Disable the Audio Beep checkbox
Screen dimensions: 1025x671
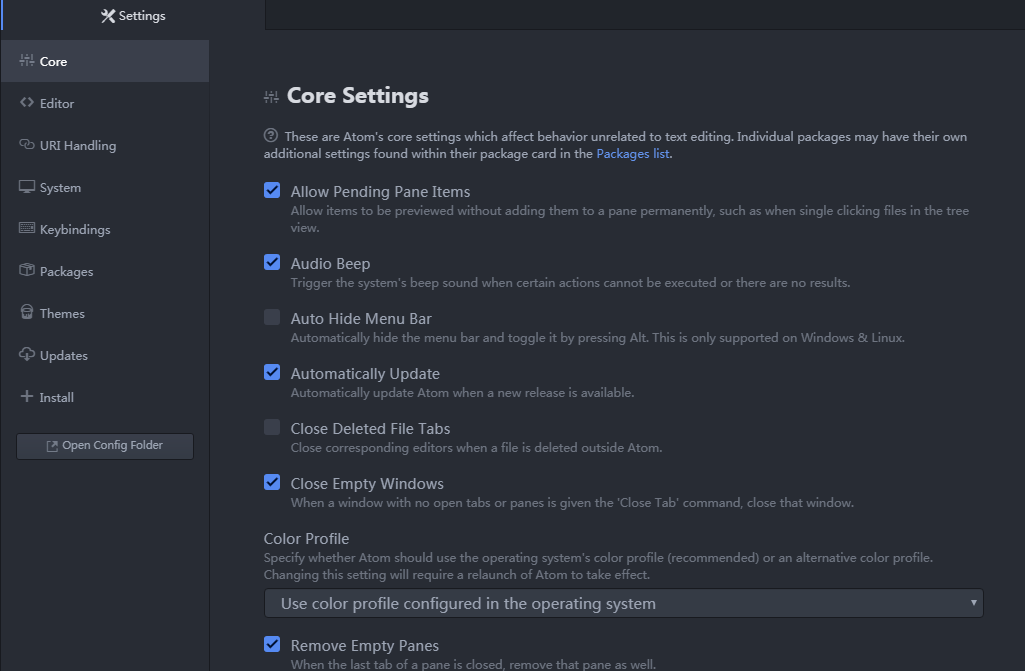pyautogui.click(x=272, y=262)
